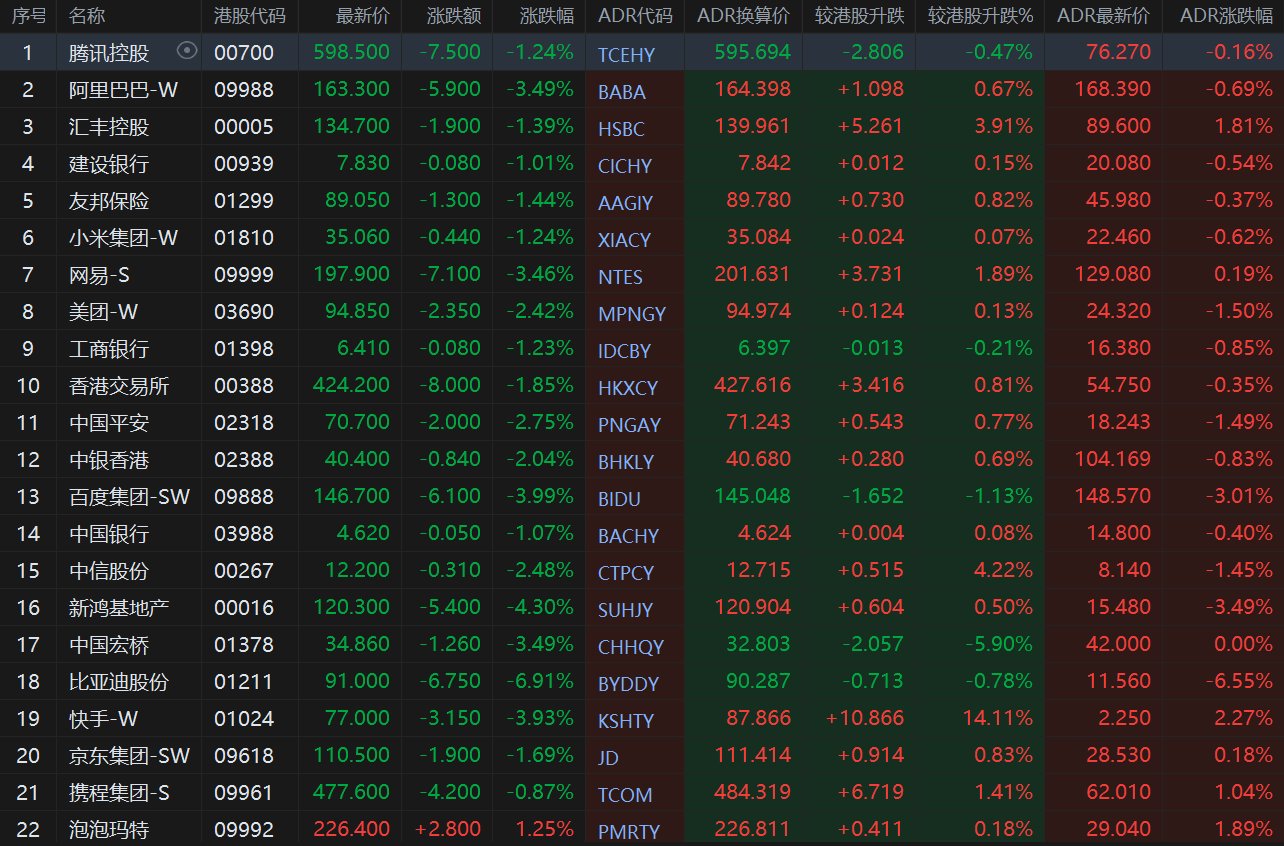Click the 快手-W stock name
Screen dimensions: 1284x846
pos(103,719)
